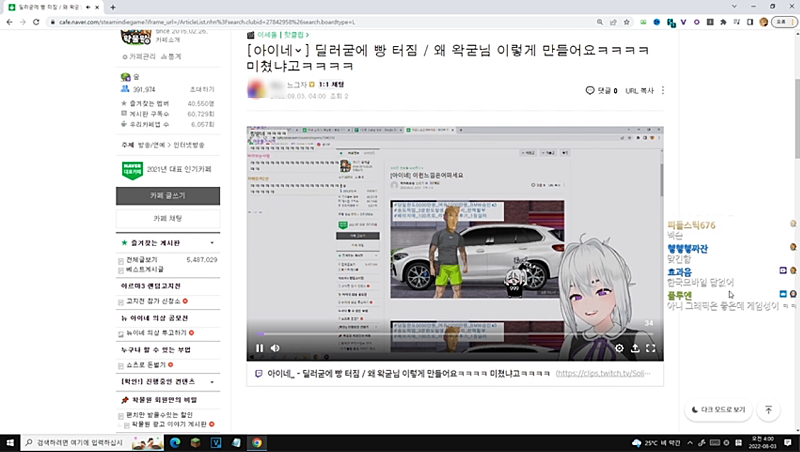The image size is (800, 452).
Task: Click the scroll-to-top arrow button
Action: coord(768,410)
